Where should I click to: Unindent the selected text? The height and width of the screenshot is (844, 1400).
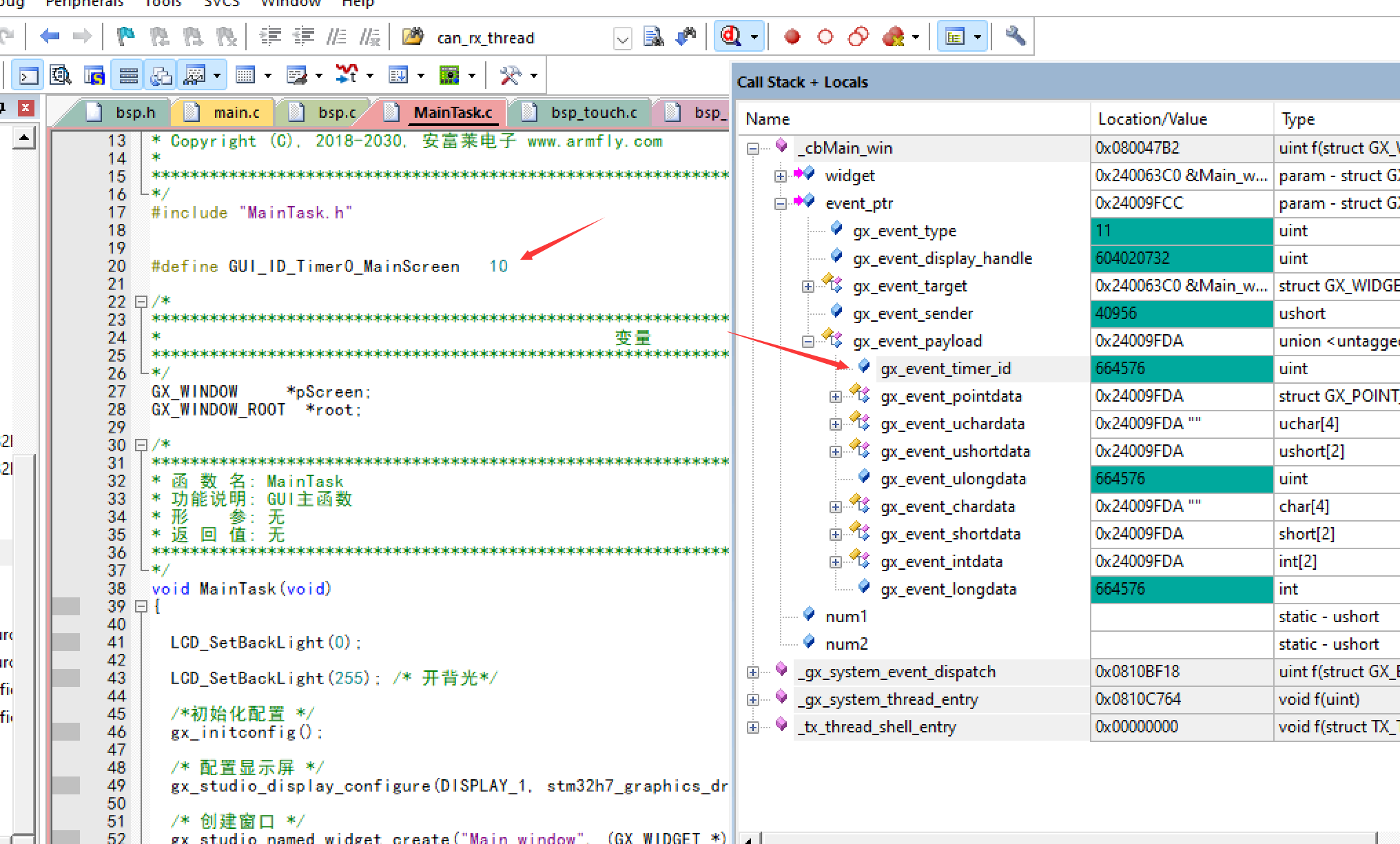[x=303, y=36]
